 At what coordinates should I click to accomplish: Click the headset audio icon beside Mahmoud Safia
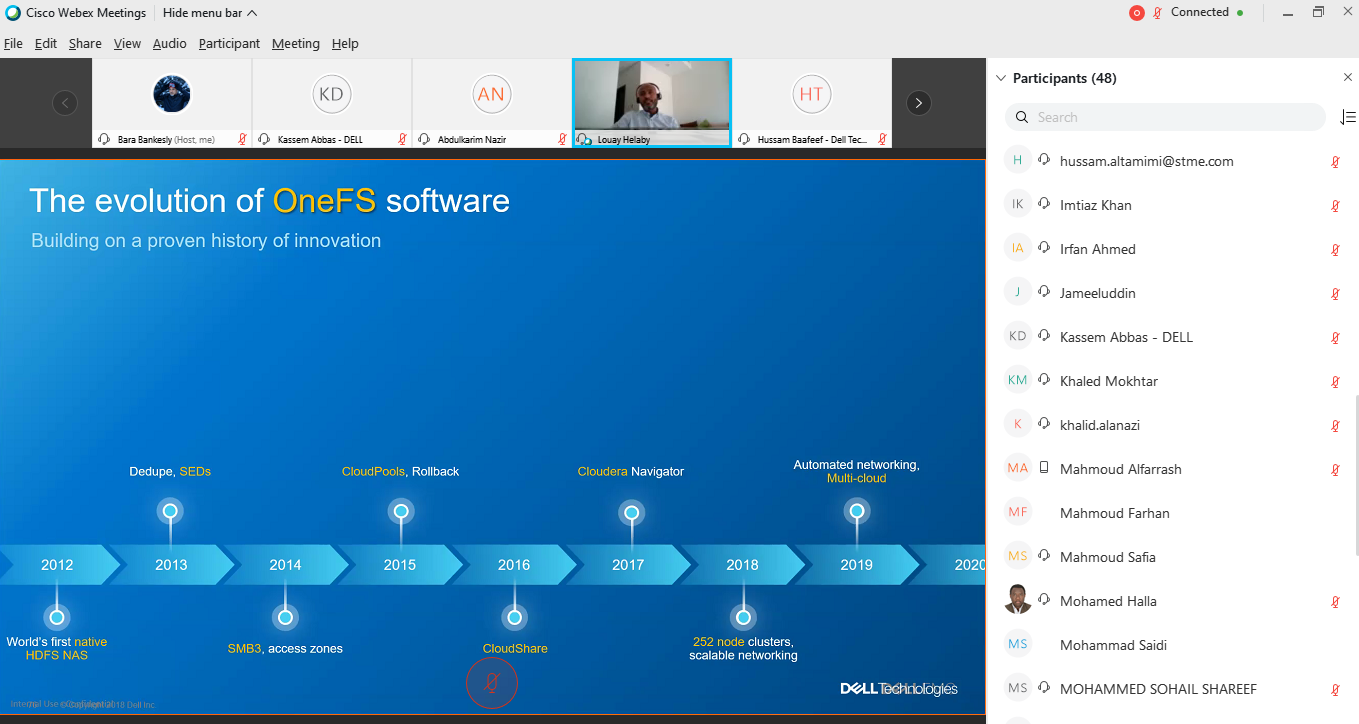click(x=1044, y=556)
